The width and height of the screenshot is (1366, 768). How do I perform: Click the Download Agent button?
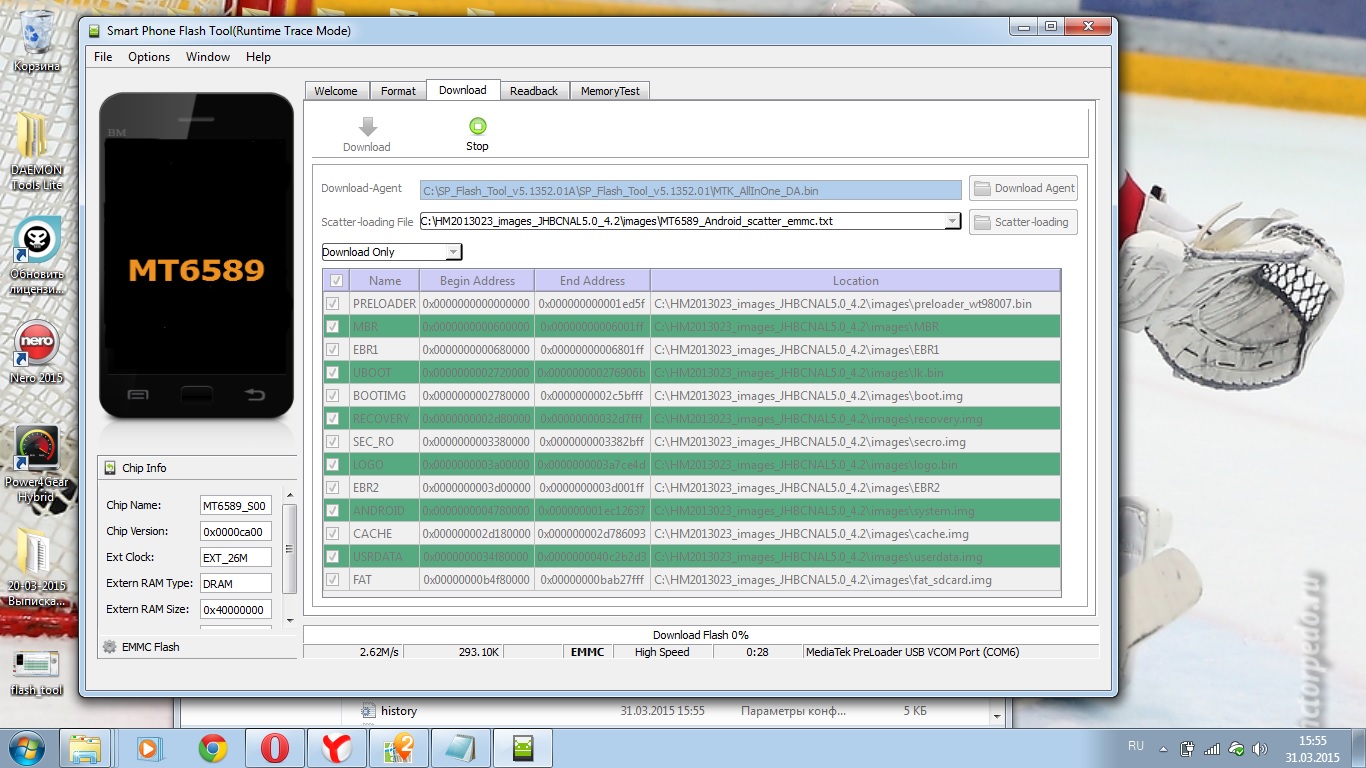(x=1023, y=188)
